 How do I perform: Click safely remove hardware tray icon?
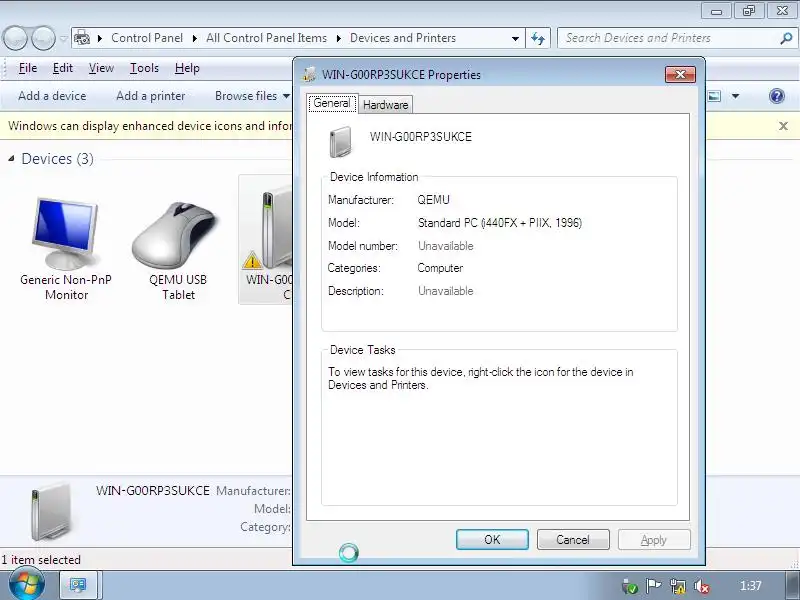(x=630, y=586)
